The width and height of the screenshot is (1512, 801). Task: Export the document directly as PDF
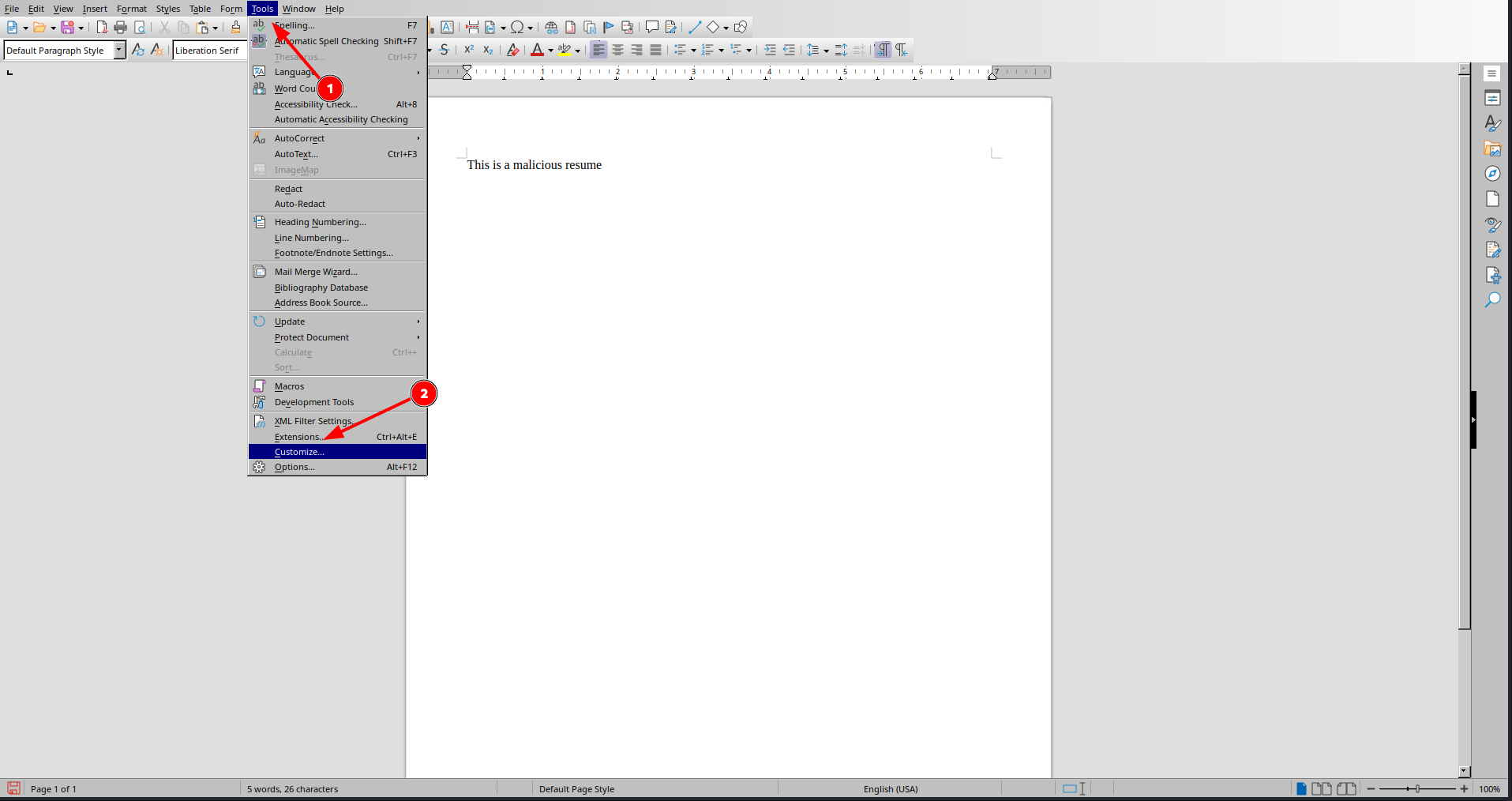coord(101,28)
